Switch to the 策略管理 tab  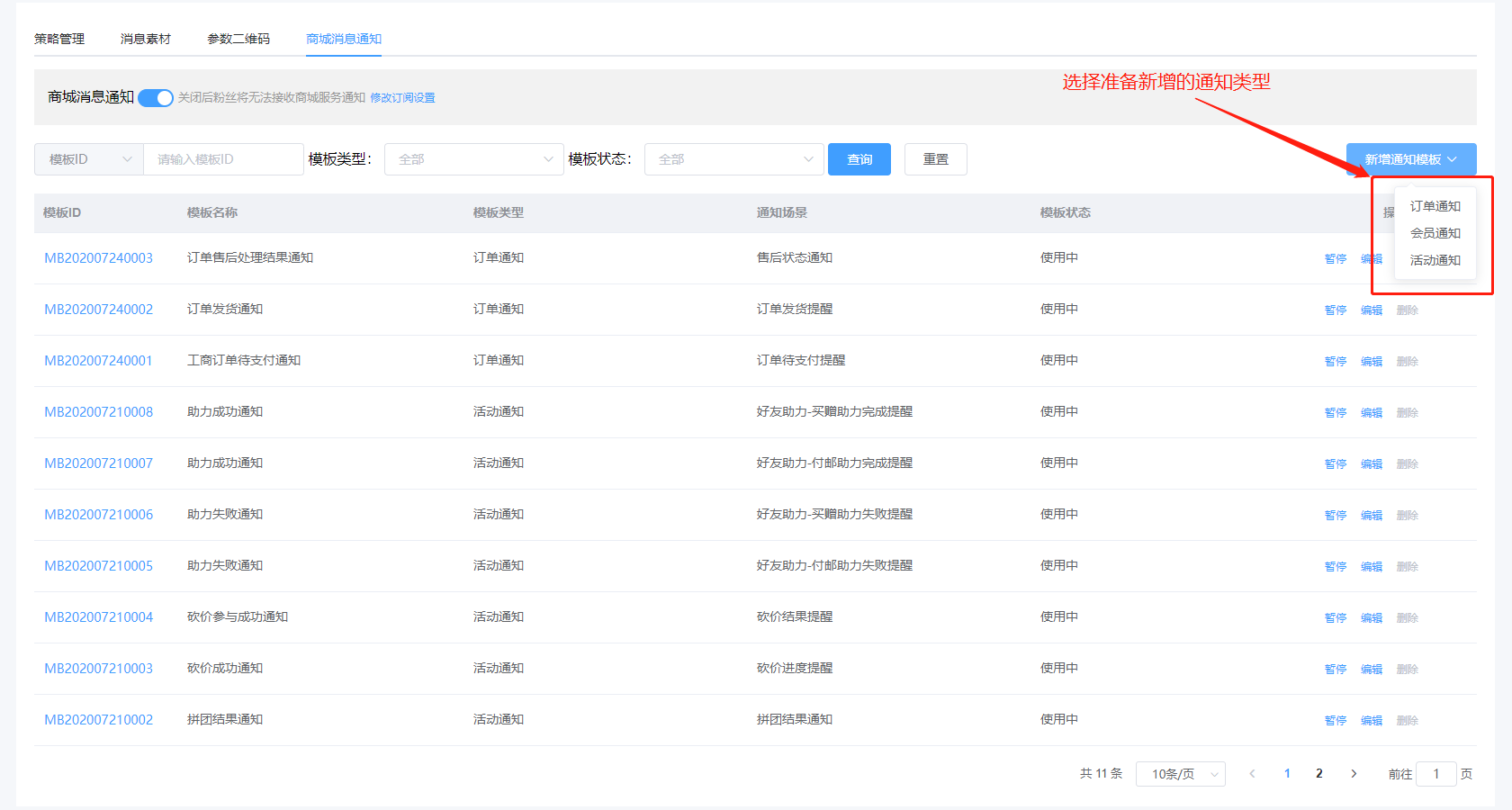coord(59,39)
